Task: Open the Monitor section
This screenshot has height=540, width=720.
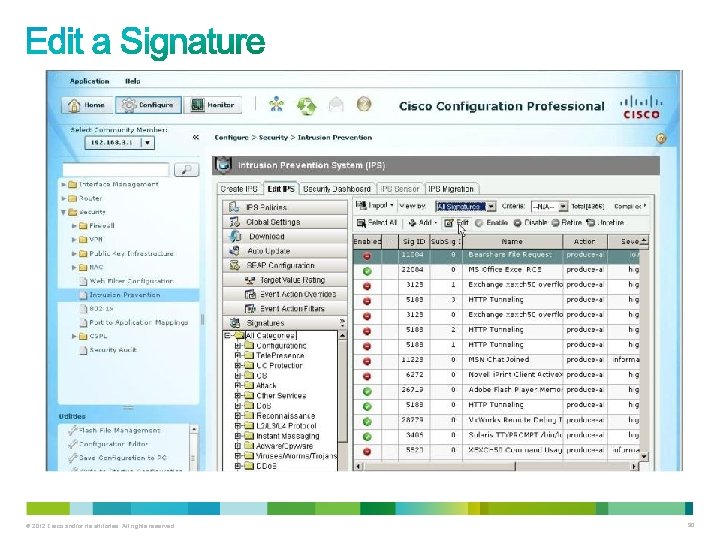Action: tap(213, 105)
